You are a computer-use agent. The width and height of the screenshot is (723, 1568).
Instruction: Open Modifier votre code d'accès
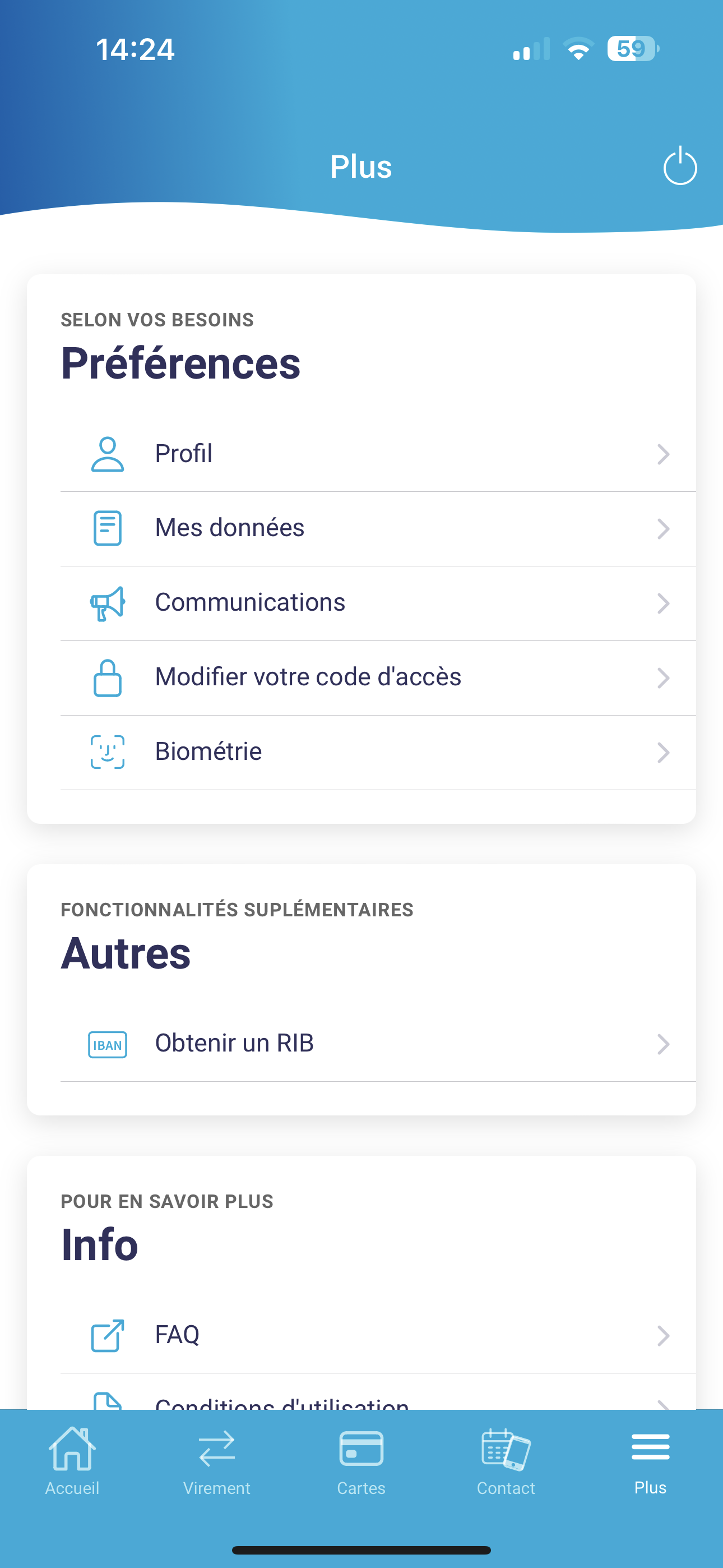[x=378, y=678]
